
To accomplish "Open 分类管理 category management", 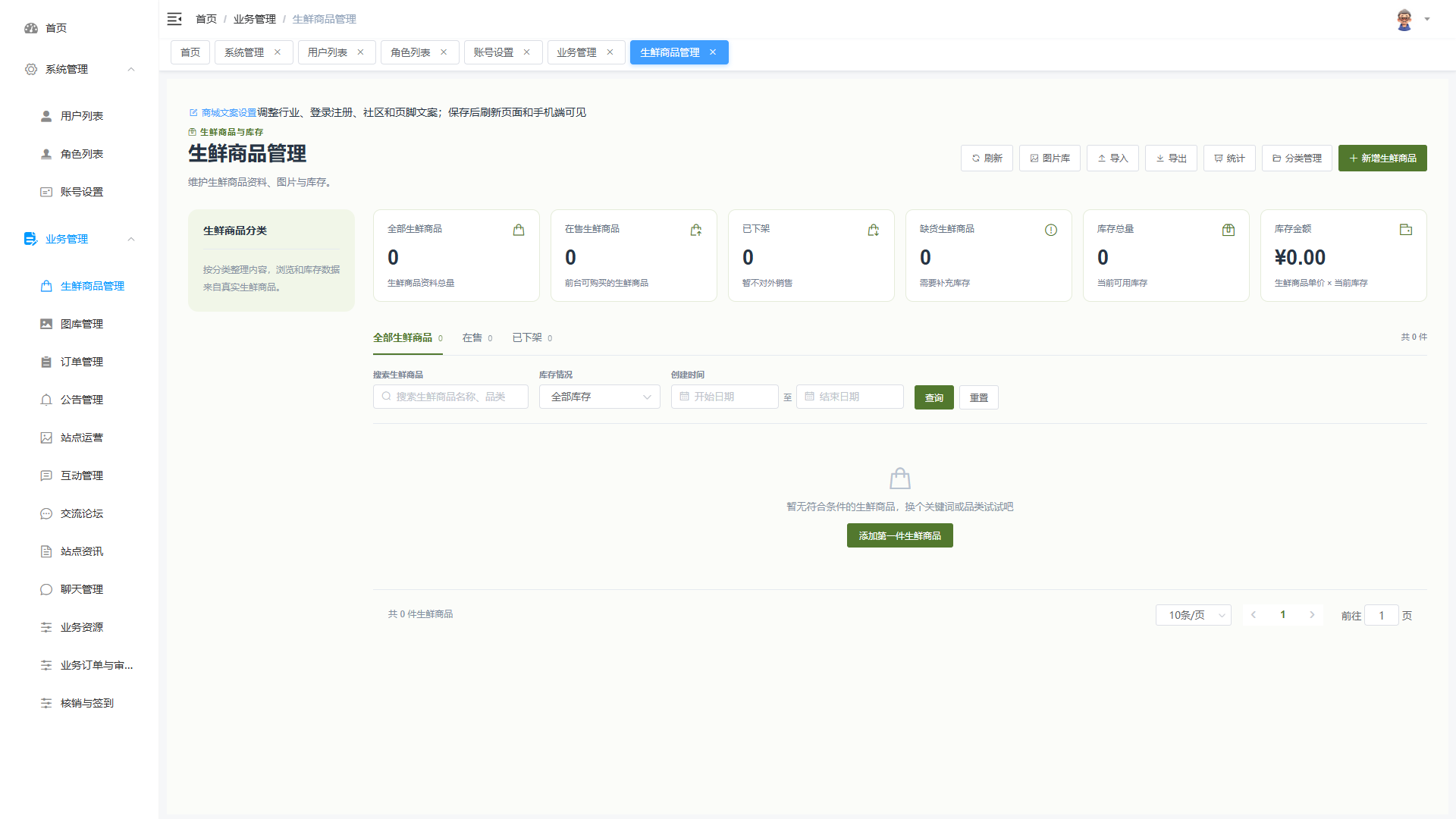I will (1297, 158).
